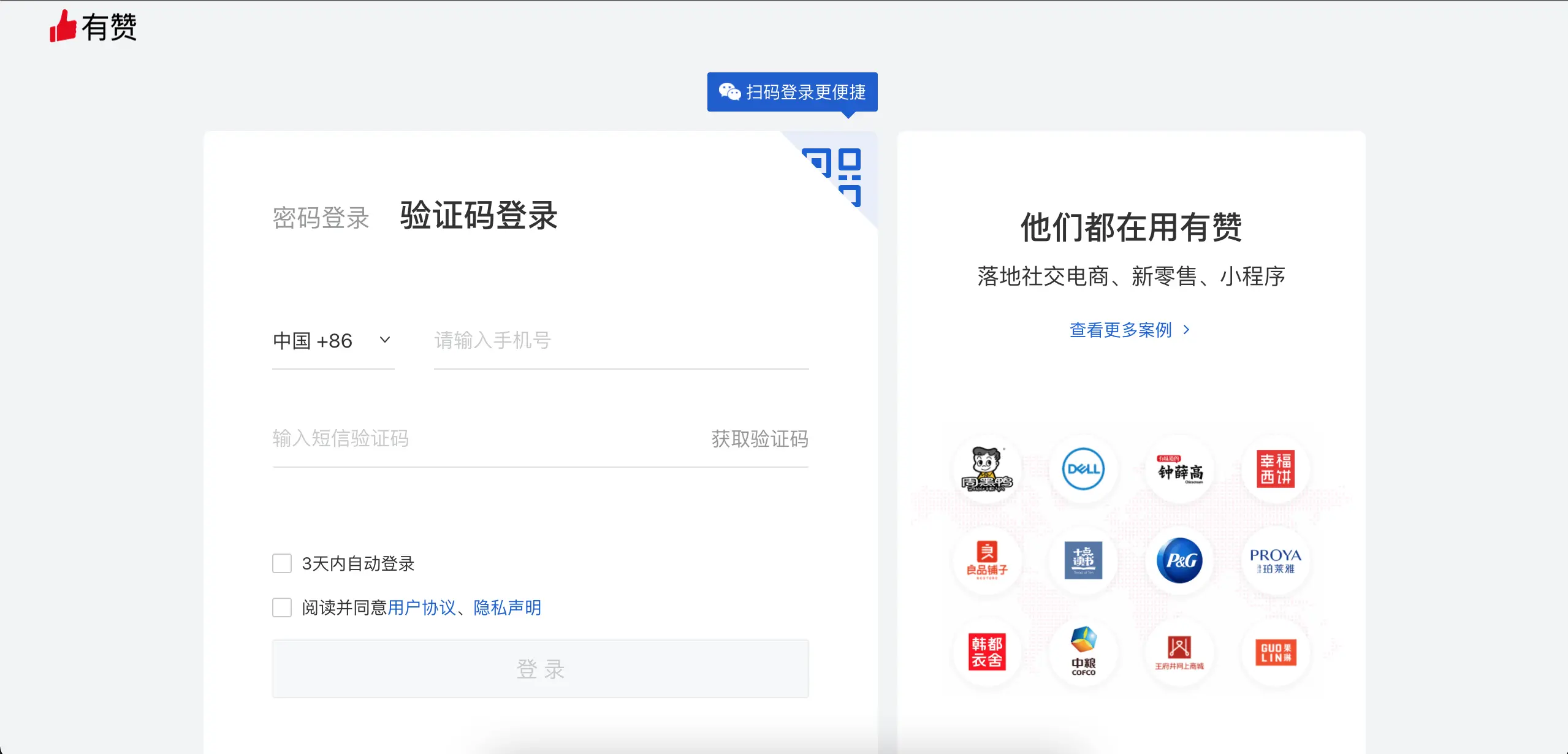
Task: Click the 韩都衣舍 brand logo
Action: click(987, 651)
